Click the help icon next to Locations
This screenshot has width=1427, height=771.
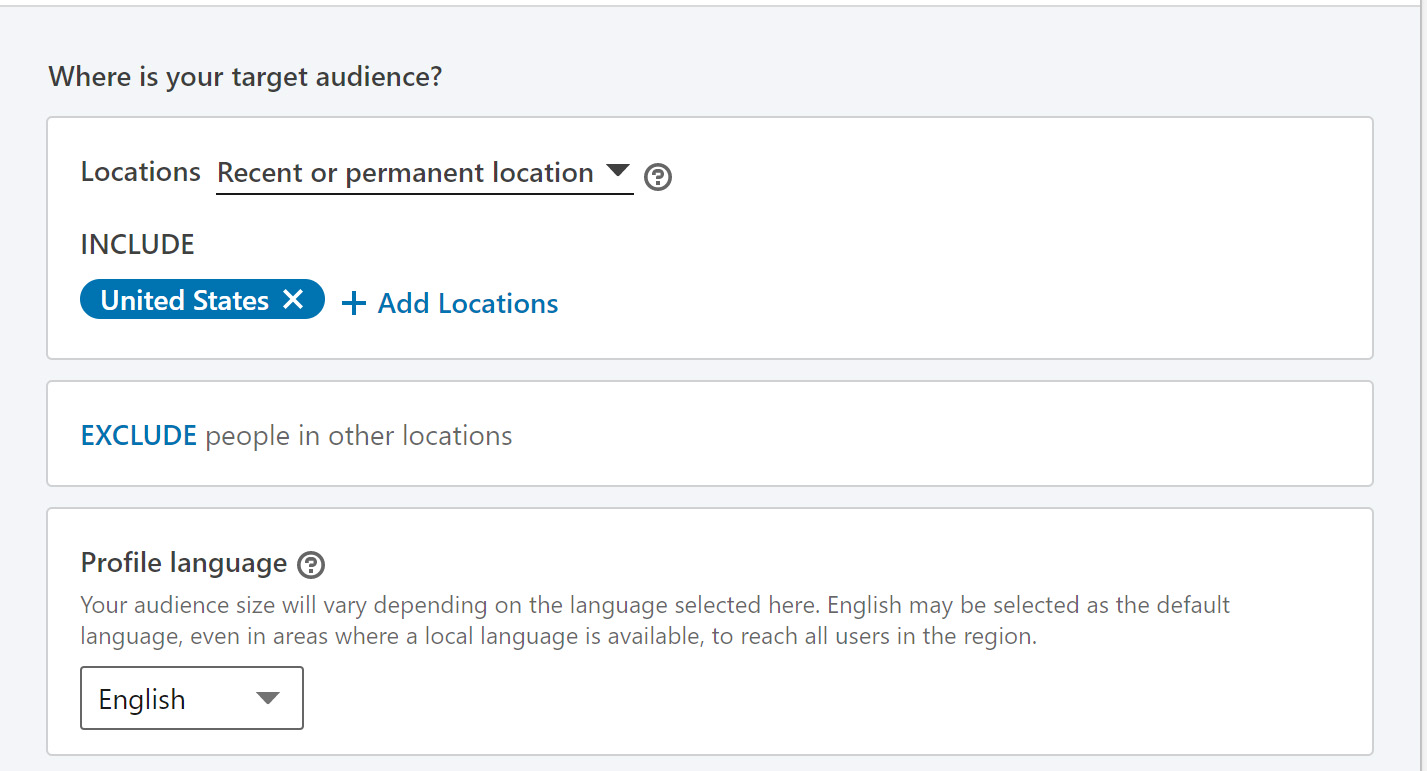658,177
